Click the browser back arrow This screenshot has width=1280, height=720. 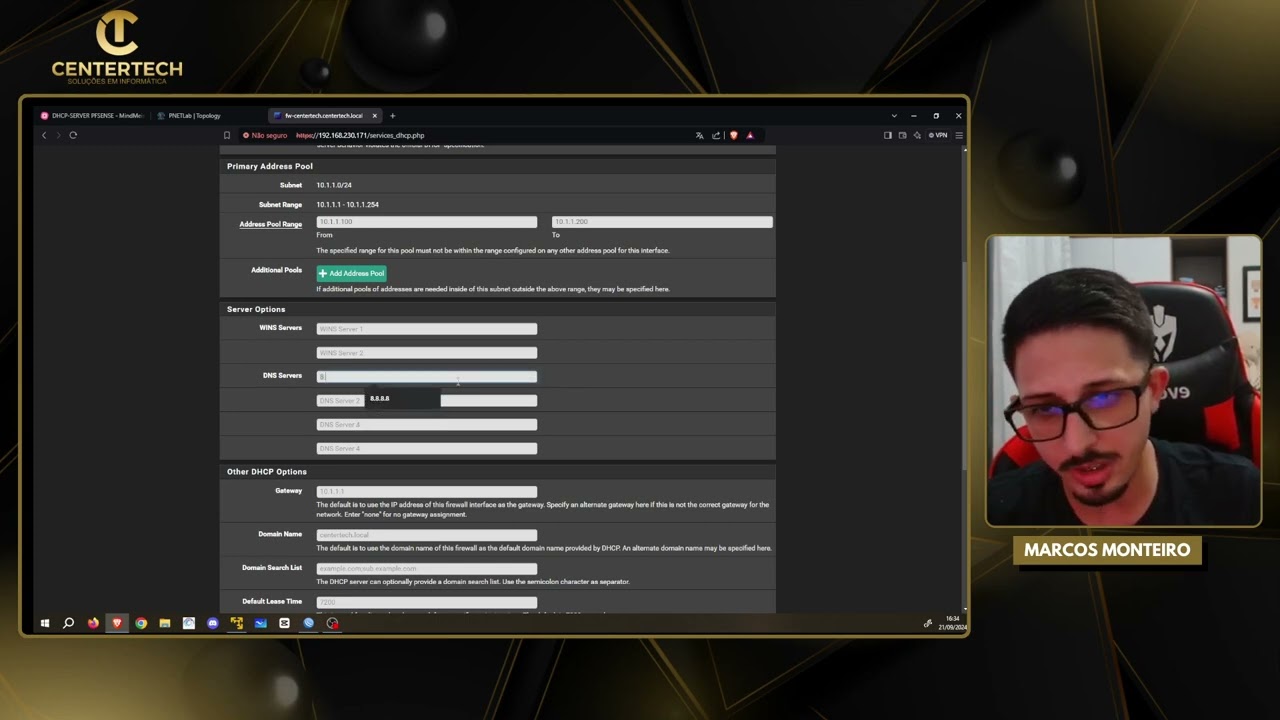click(x=44, y=135)
